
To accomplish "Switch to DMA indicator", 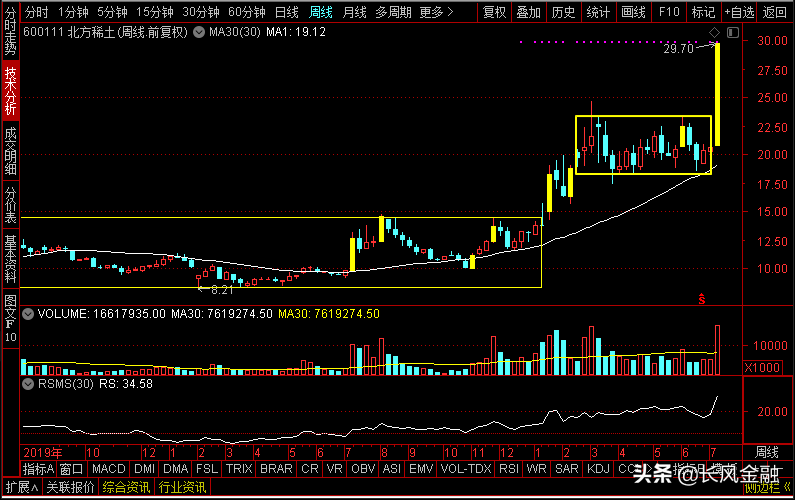I will click(x=175, y=469).
